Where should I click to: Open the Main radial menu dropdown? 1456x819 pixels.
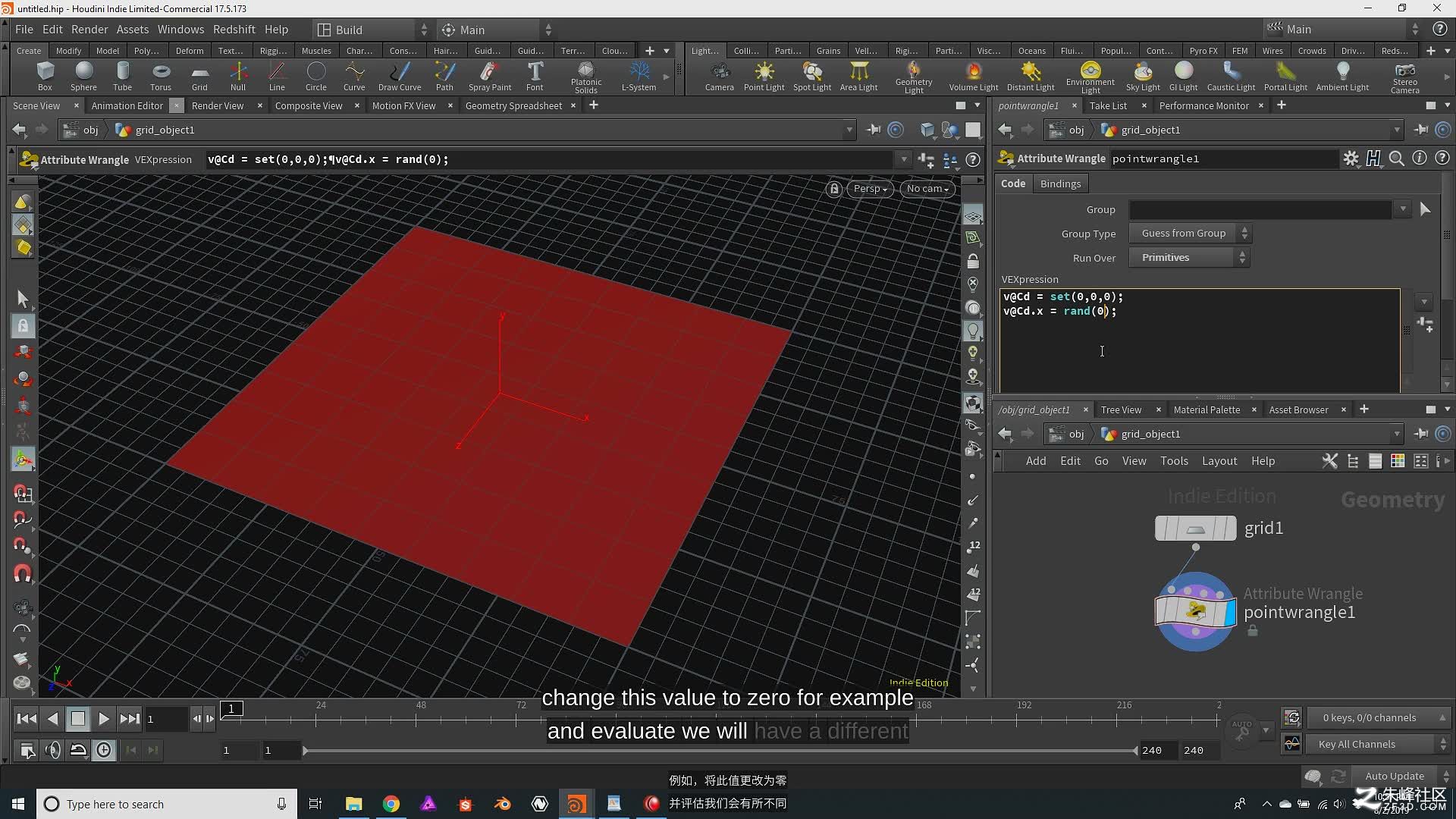(x=497, y=30)
